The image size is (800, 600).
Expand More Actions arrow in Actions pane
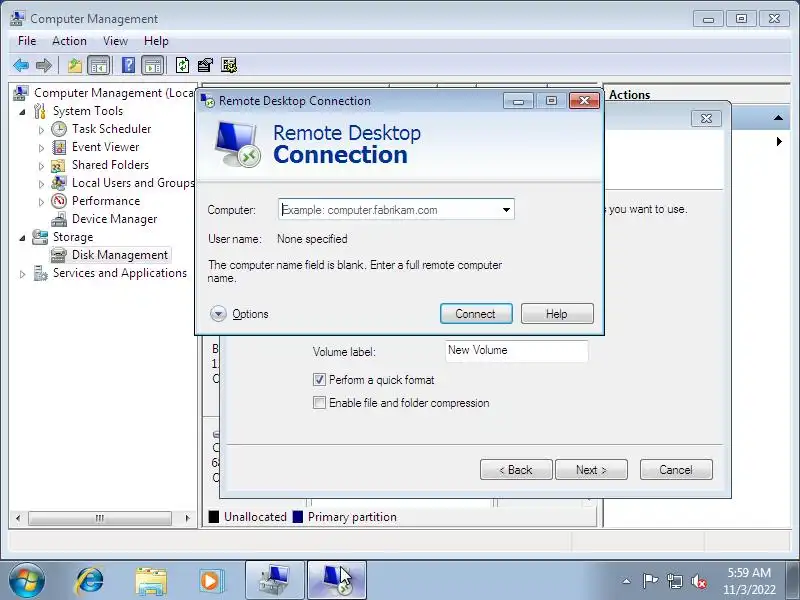point(779,141)
